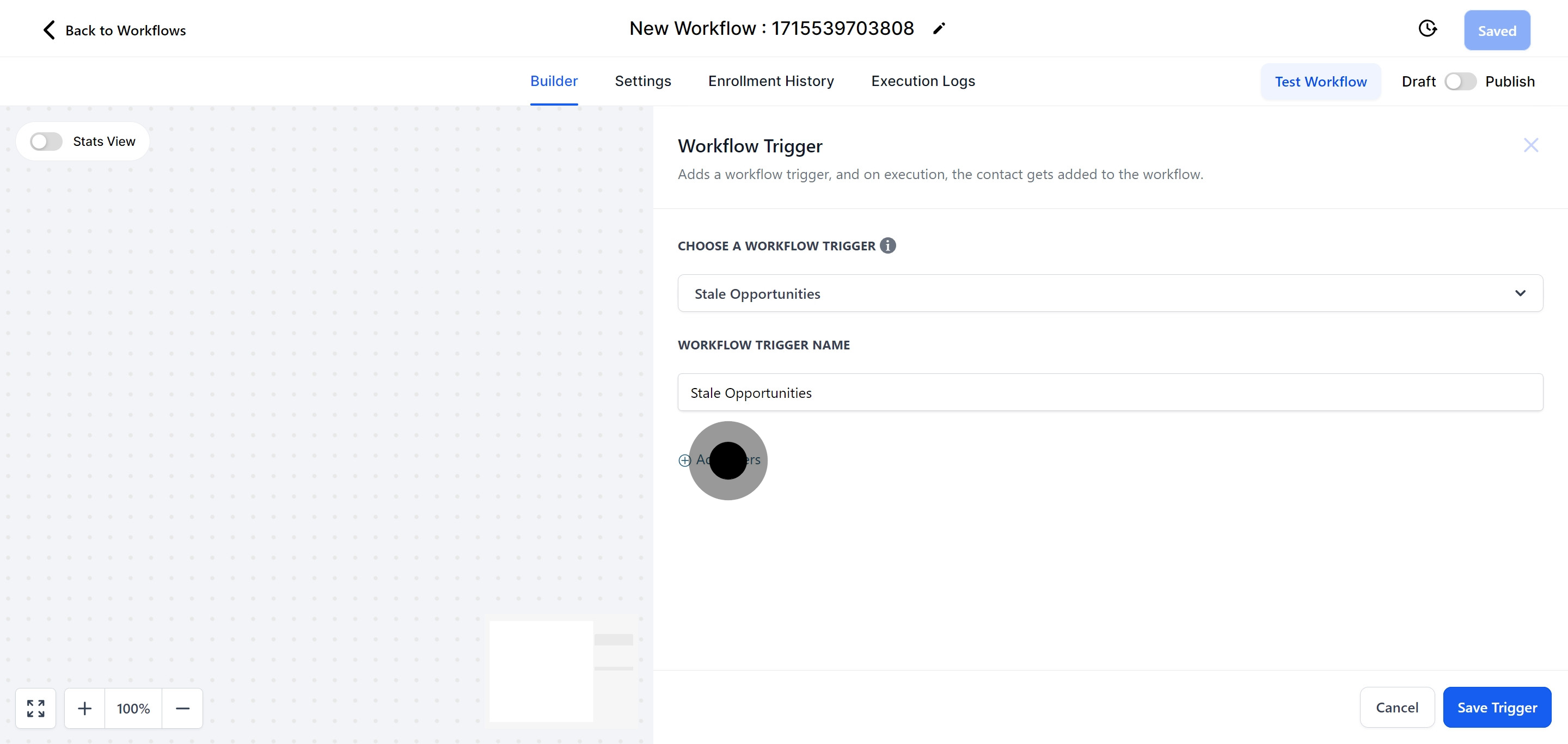Switch workflow from Draft to Publish

[1460, 81]
